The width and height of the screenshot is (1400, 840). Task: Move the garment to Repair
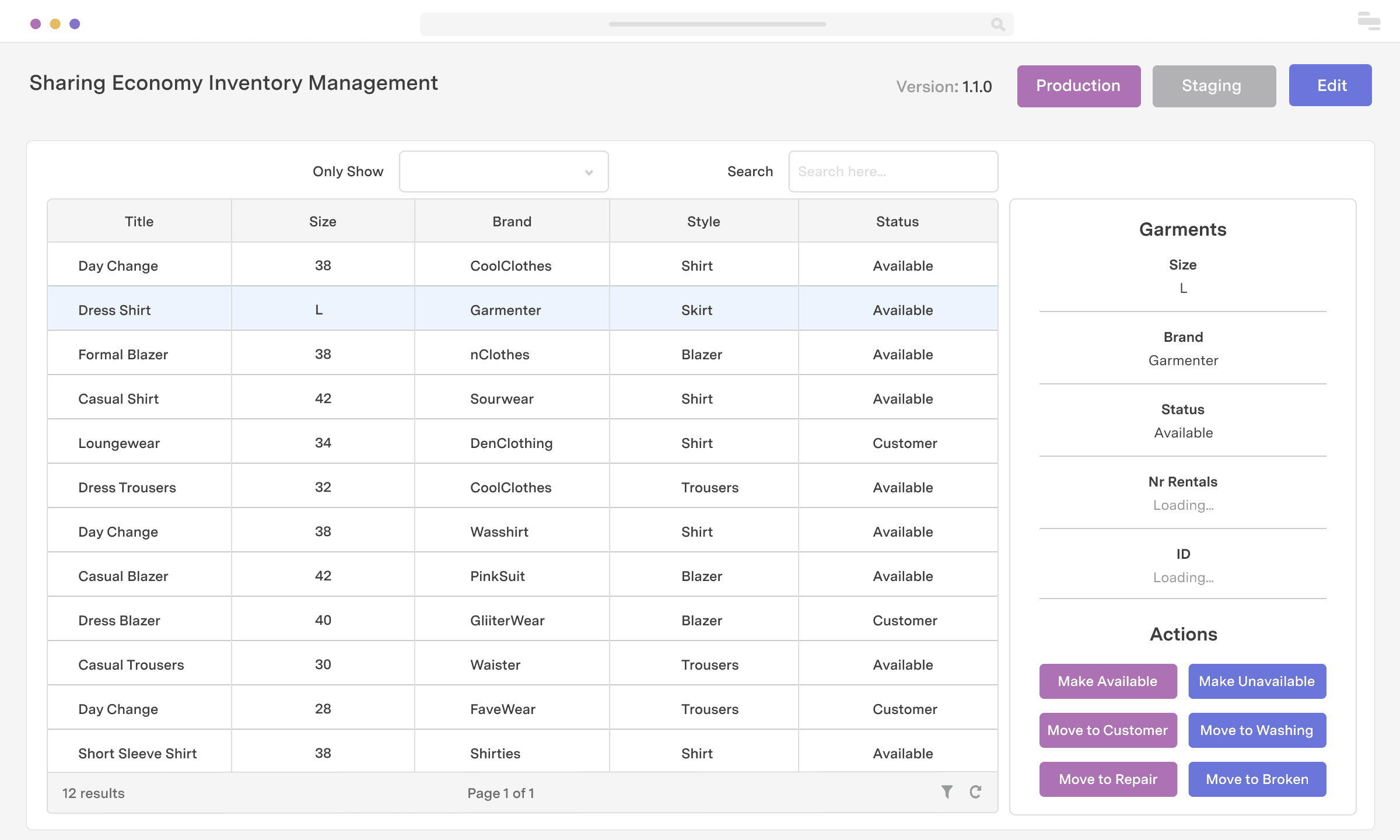coord(1107,779)
